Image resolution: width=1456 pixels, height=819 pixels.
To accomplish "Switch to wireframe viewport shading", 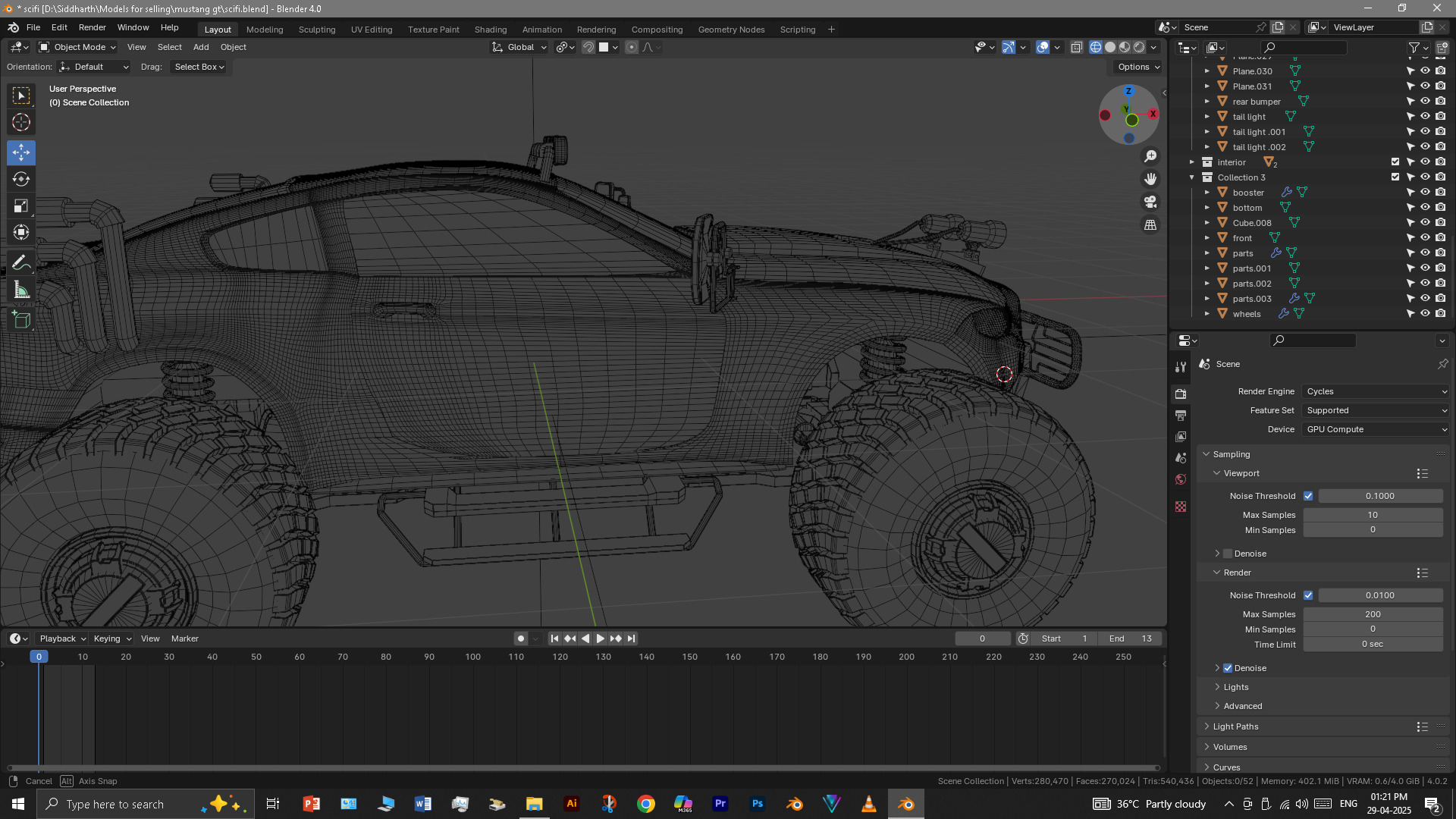I will click(1096, 47).
